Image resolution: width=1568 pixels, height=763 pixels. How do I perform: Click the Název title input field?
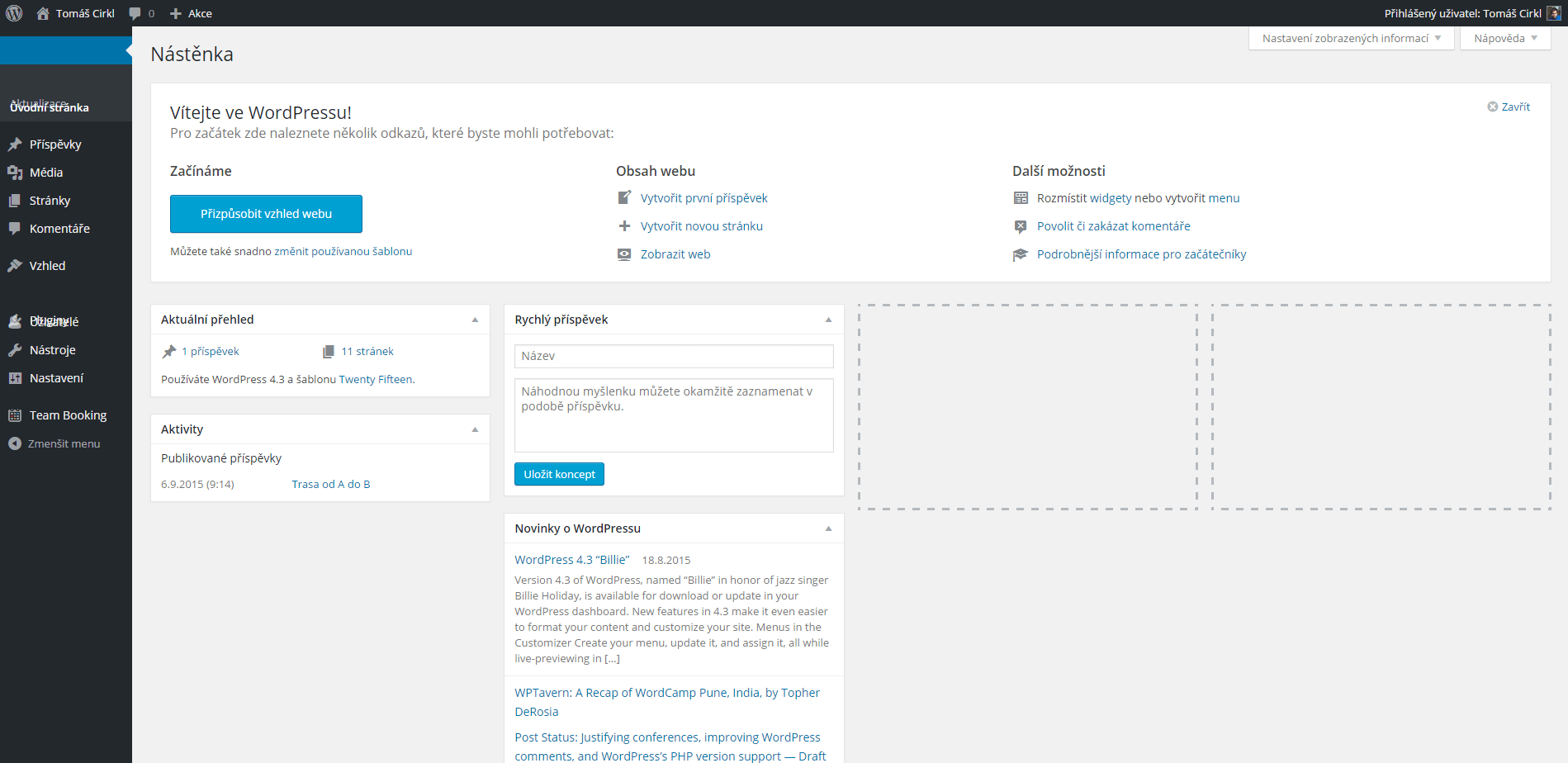tap(674, 356)
